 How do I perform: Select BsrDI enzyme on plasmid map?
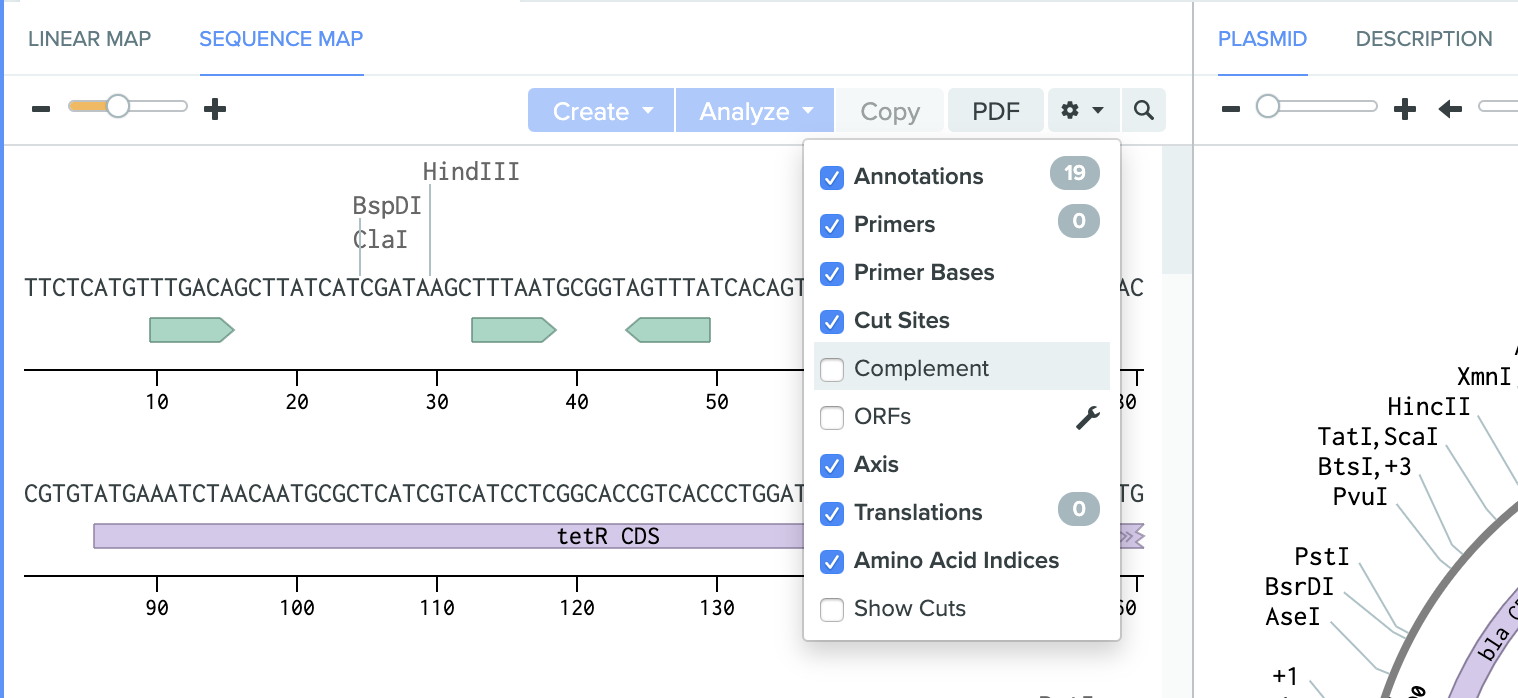(1299, 587)
